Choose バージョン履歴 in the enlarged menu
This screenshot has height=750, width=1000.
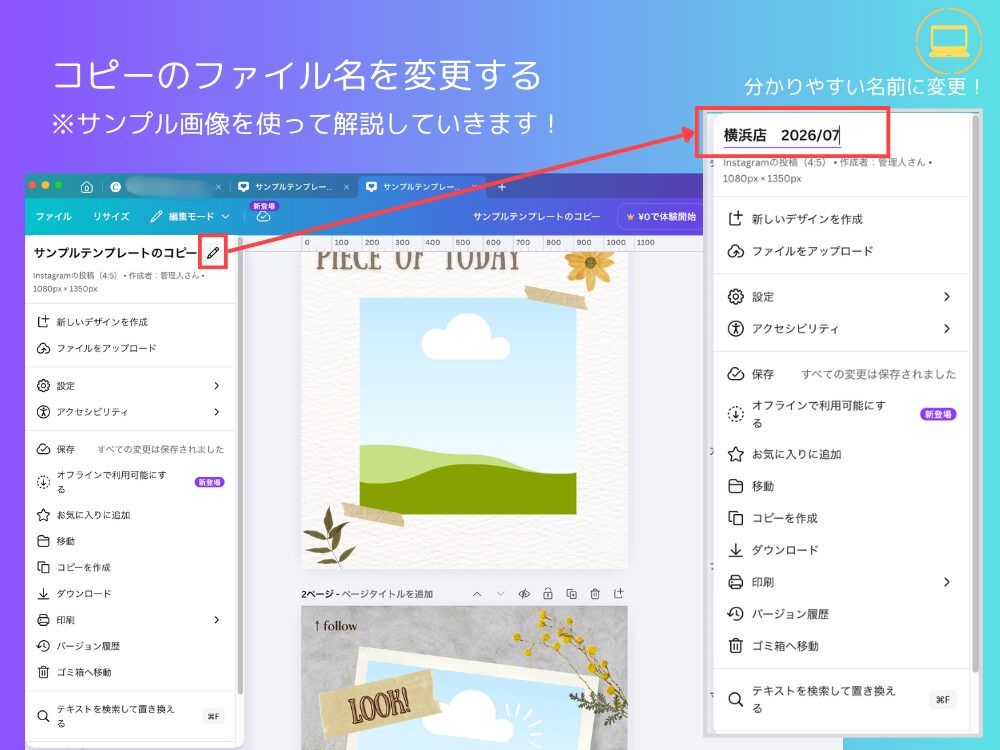841,614
